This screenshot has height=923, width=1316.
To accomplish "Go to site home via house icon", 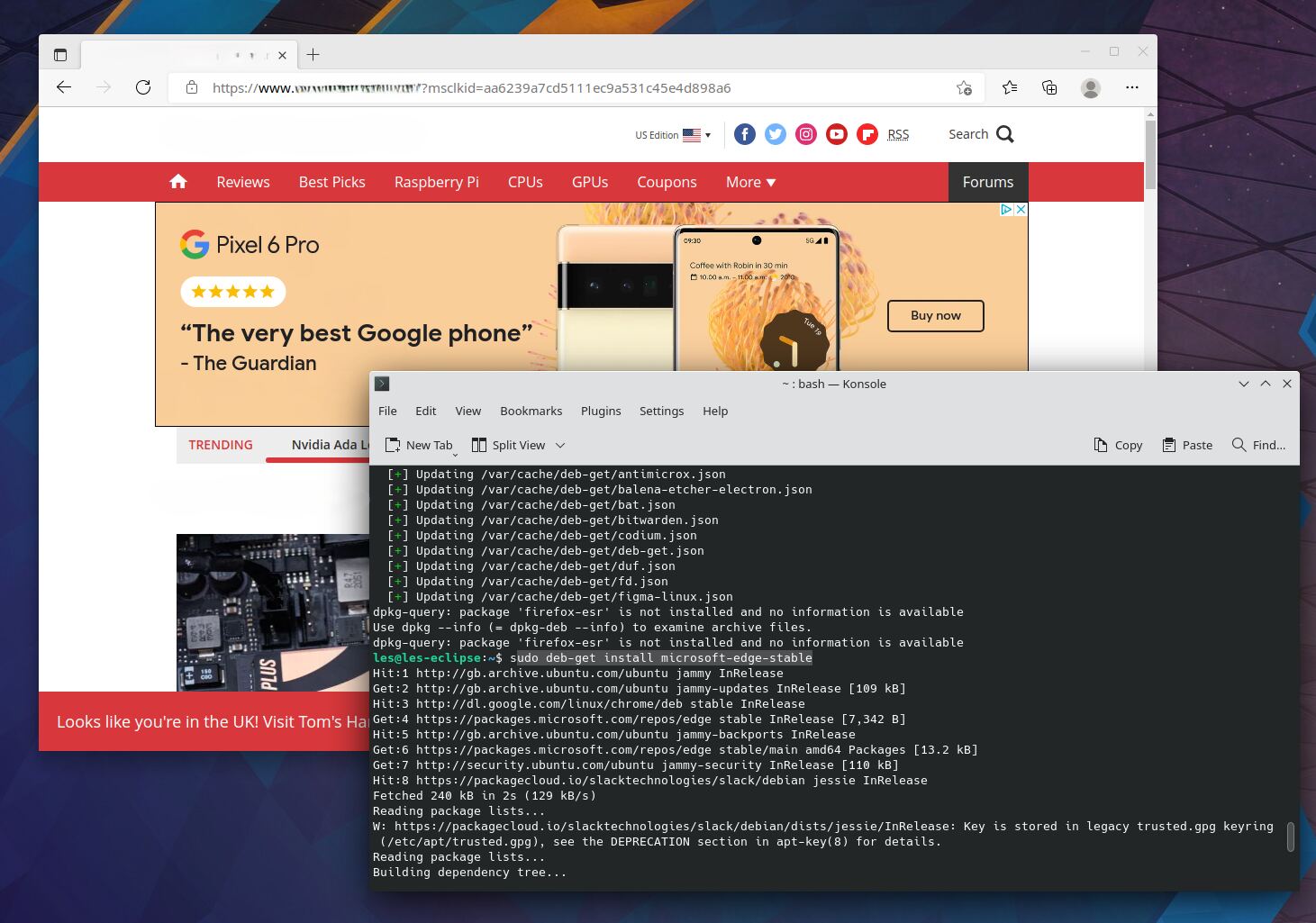I will [x=178, y=181].
